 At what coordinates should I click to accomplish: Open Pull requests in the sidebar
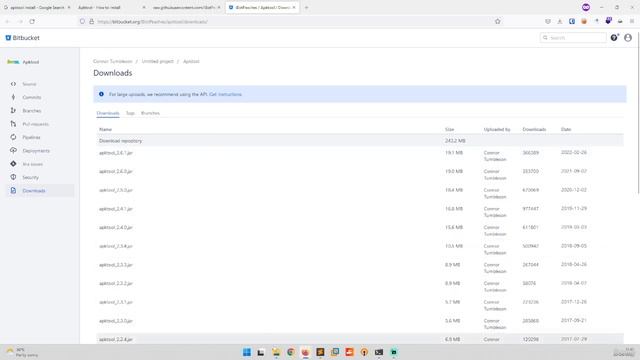[40, 124]
